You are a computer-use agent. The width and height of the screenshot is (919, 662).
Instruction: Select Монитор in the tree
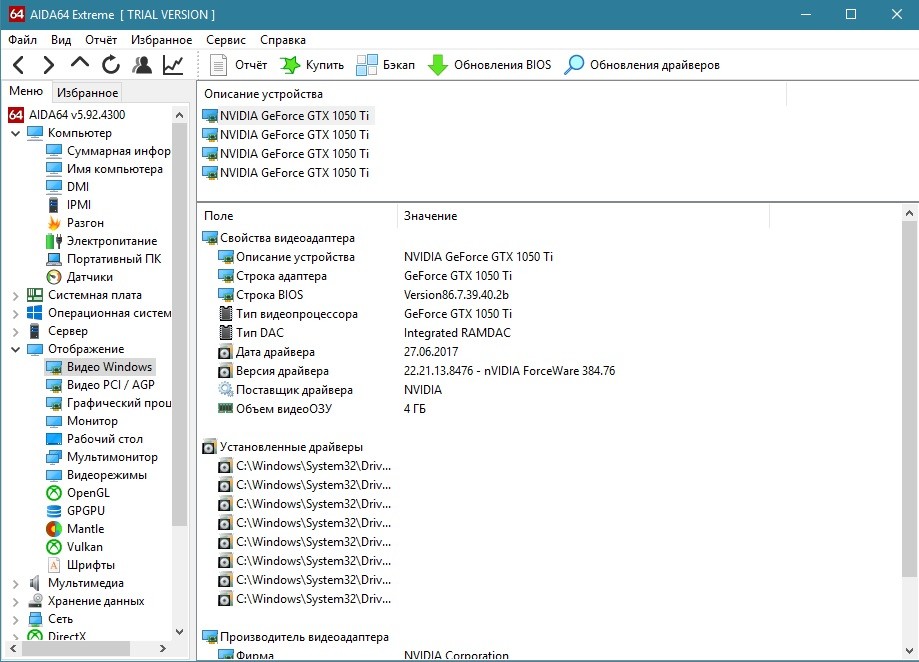pos(82,421)
